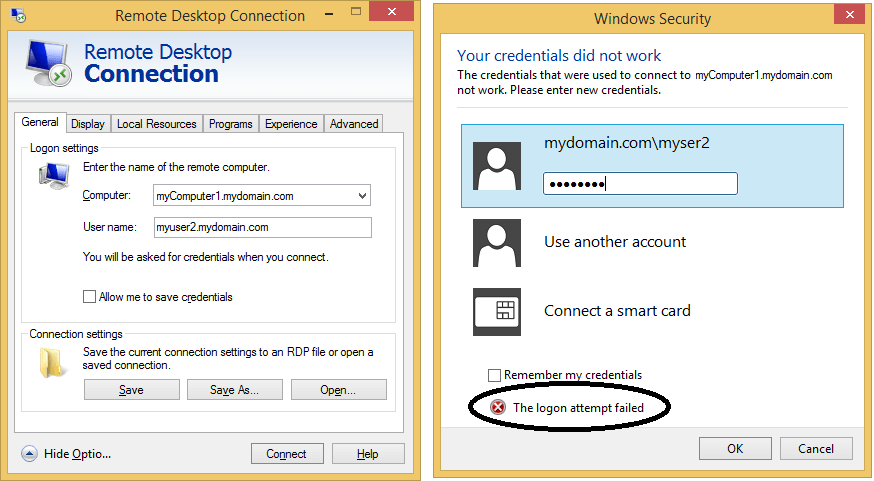874x481 pixels.
Task: Tick Remember my credentials checkbox
Action: [x=494, y=375]
